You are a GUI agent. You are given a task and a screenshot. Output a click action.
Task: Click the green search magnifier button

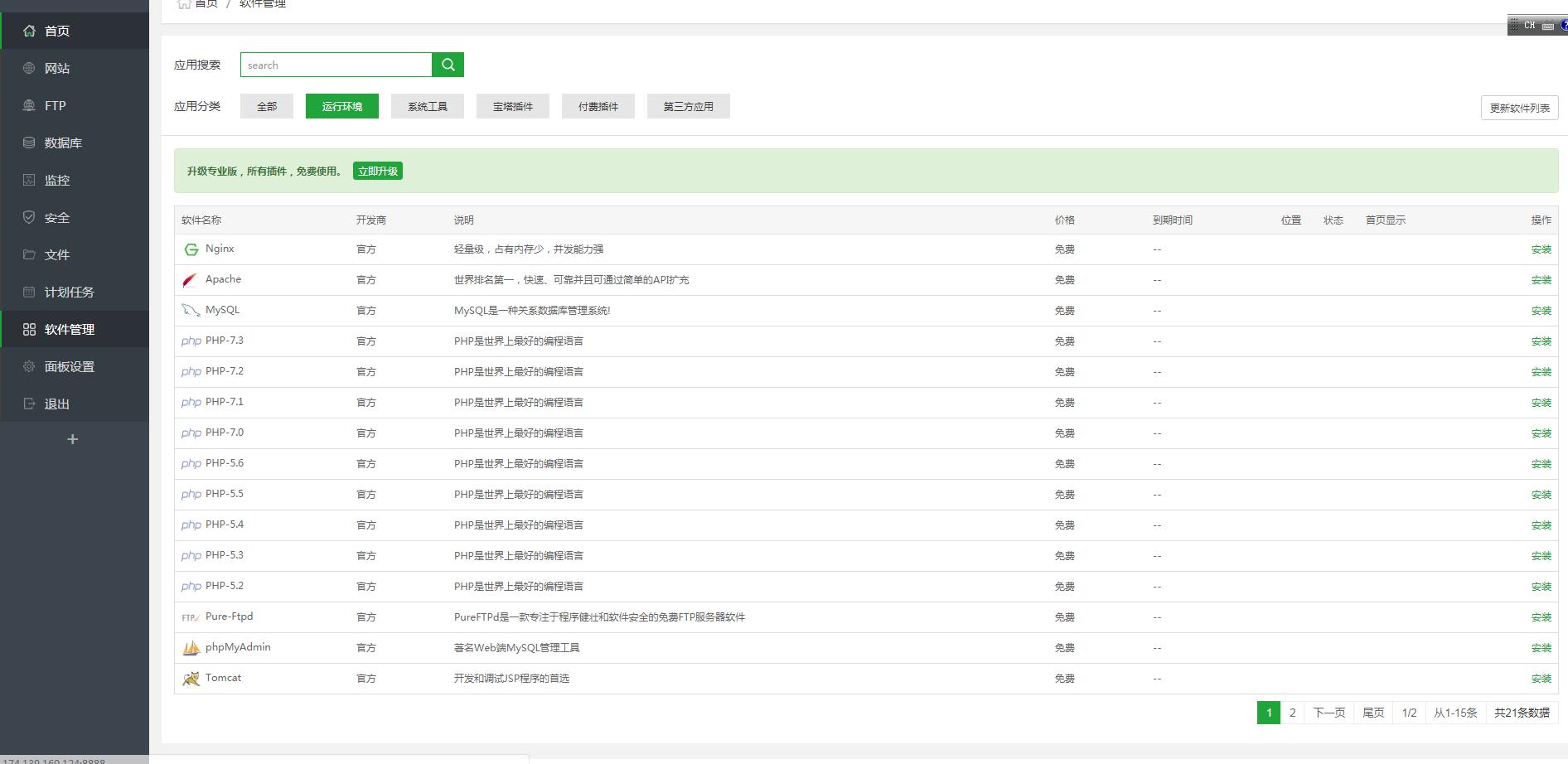pyautogui.click(x=448, y=65)
